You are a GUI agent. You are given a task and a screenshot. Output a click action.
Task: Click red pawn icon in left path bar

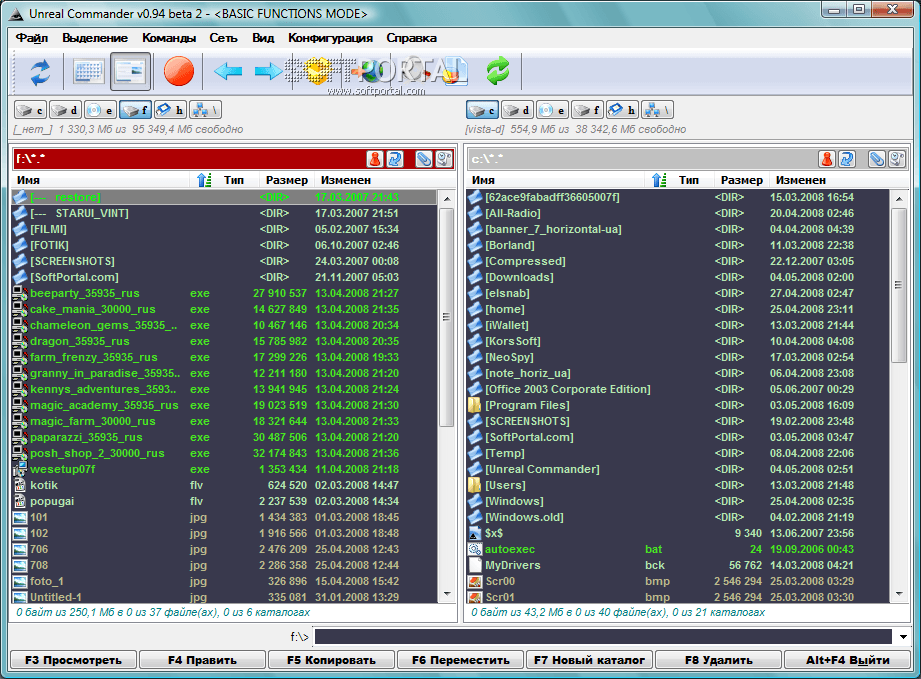(x=375, y=159)
